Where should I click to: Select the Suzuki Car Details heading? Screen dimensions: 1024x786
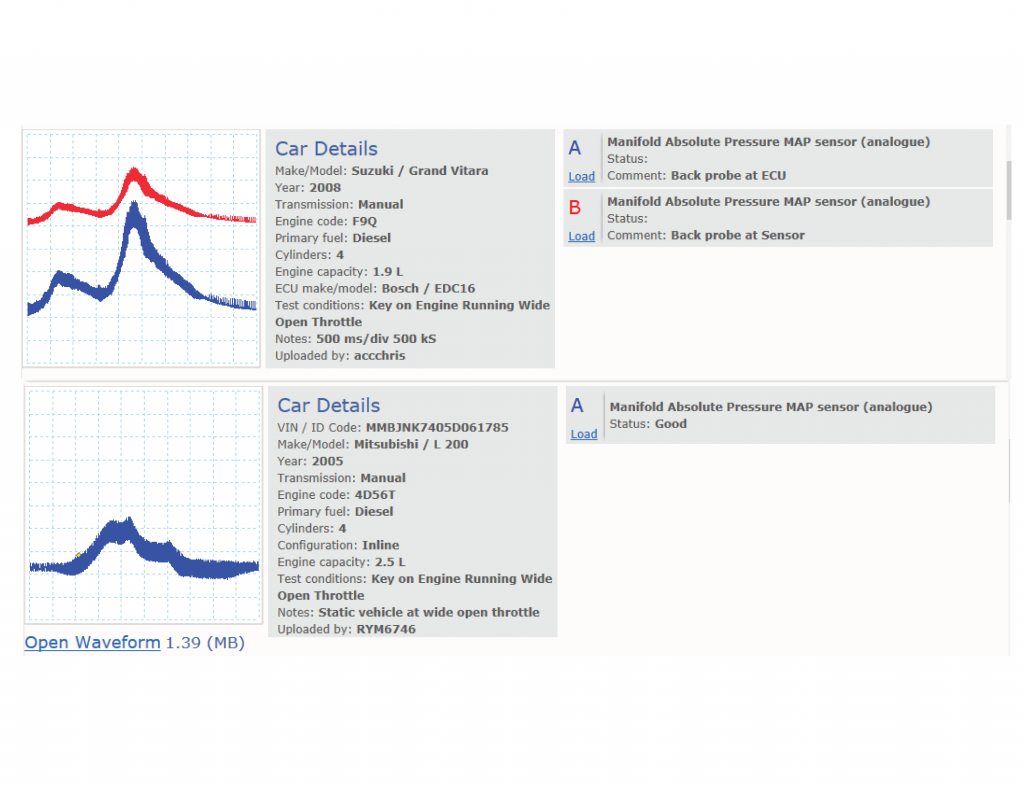click(x=326, y=149)
